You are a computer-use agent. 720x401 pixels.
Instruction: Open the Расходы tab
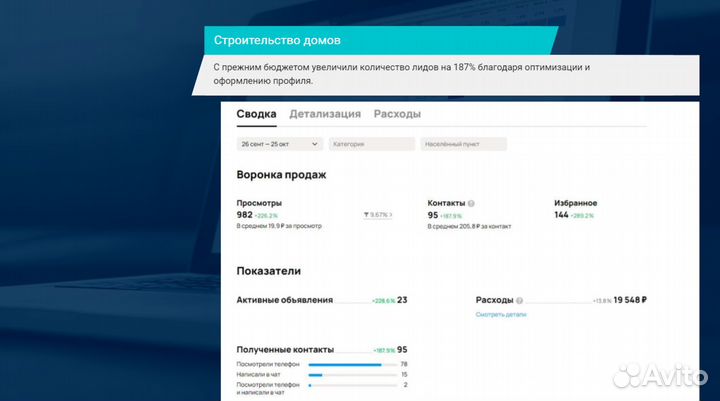click(x=397, y=114)
